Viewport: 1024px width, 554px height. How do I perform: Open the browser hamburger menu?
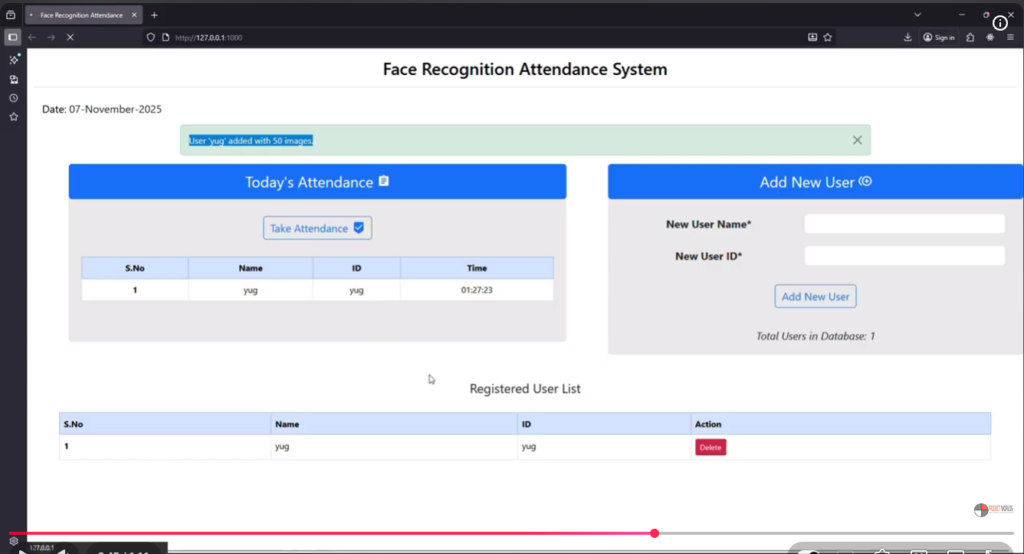click(x=1010, y=37)
